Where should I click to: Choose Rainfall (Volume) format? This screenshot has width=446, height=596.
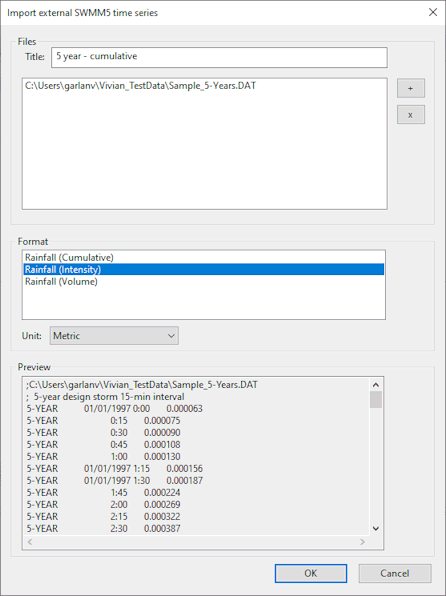point(204,282)
